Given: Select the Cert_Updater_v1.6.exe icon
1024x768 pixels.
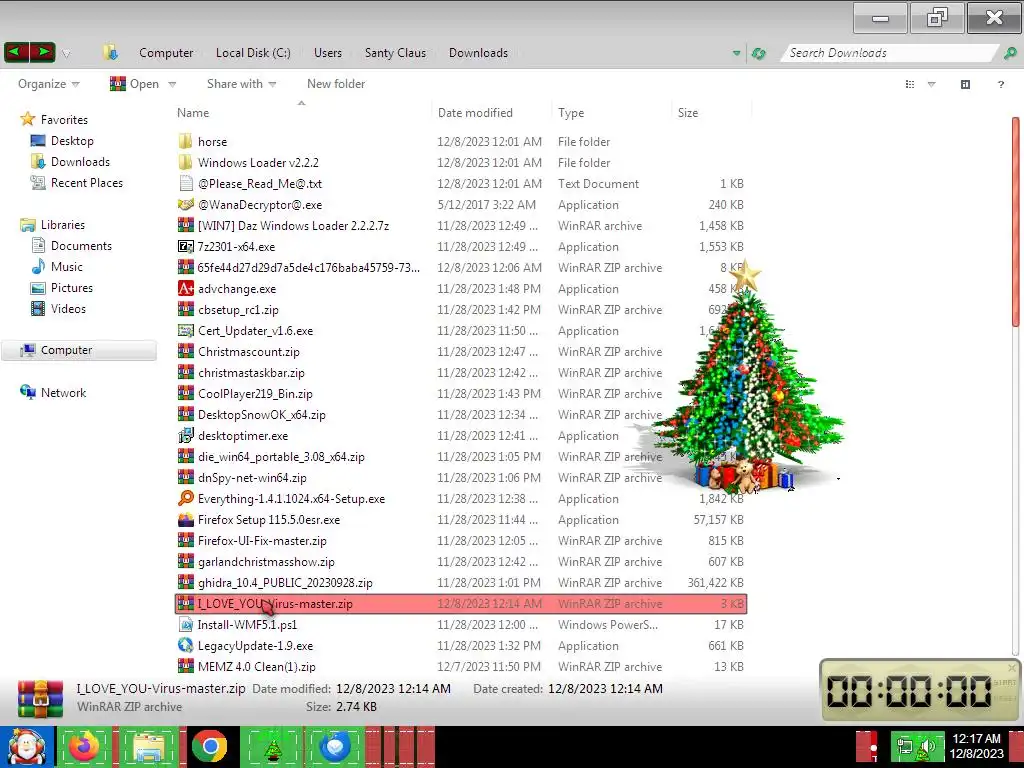Looking at the screenshot, I should [x=185, y=330].
